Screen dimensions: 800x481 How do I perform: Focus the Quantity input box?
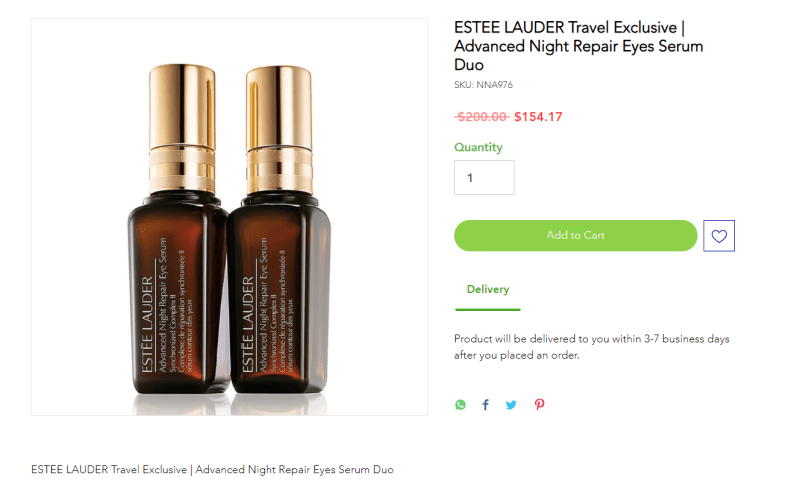484,178
